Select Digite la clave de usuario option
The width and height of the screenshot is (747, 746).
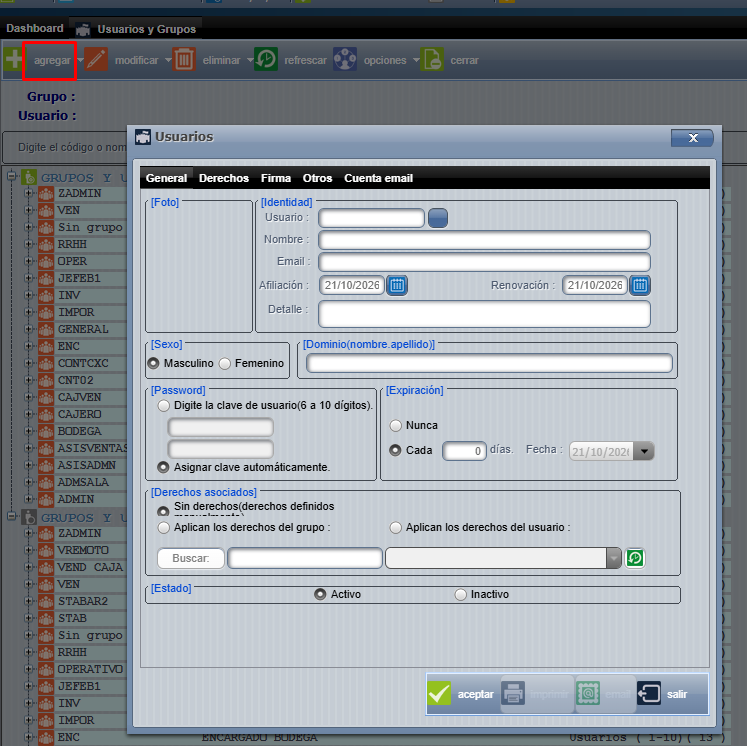[x=163, y=406]
